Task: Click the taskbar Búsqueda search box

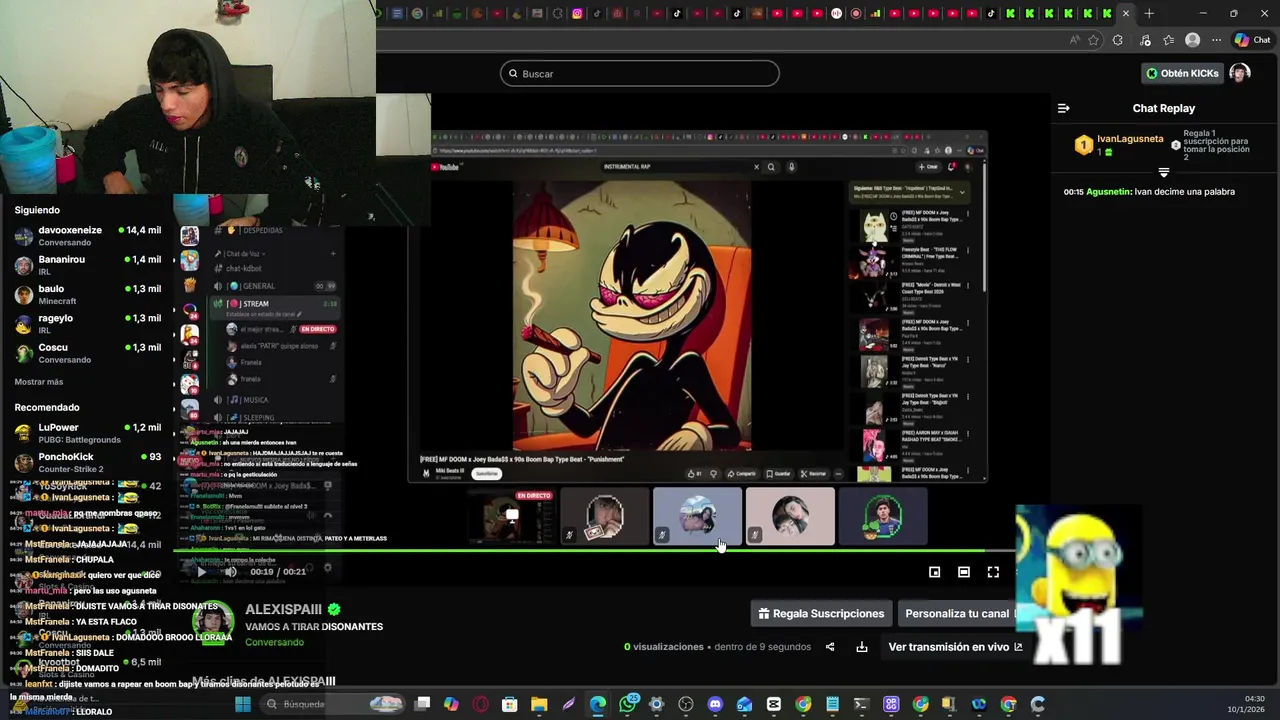Action: click(x=335, y=704)
